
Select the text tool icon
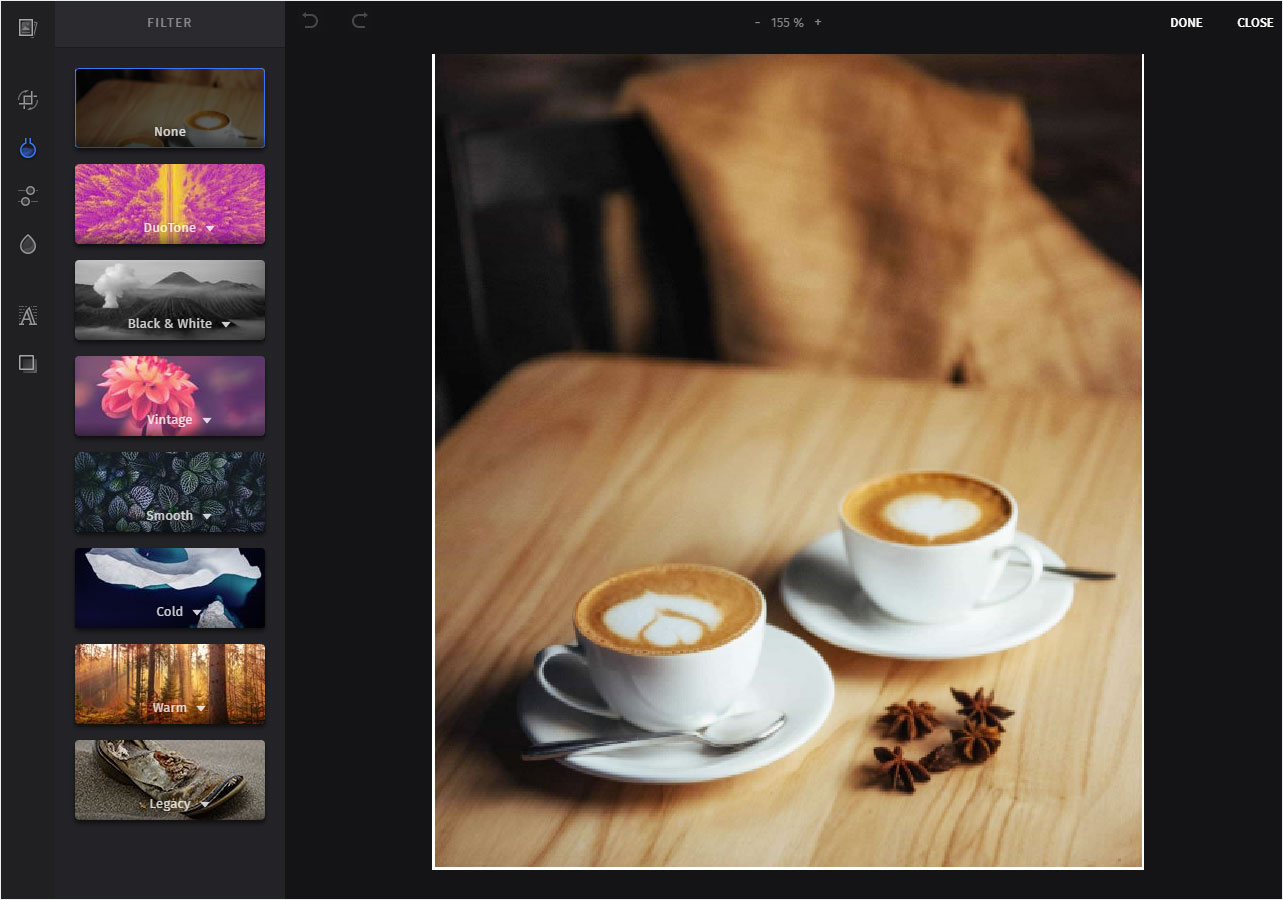(x=28, y=316)
